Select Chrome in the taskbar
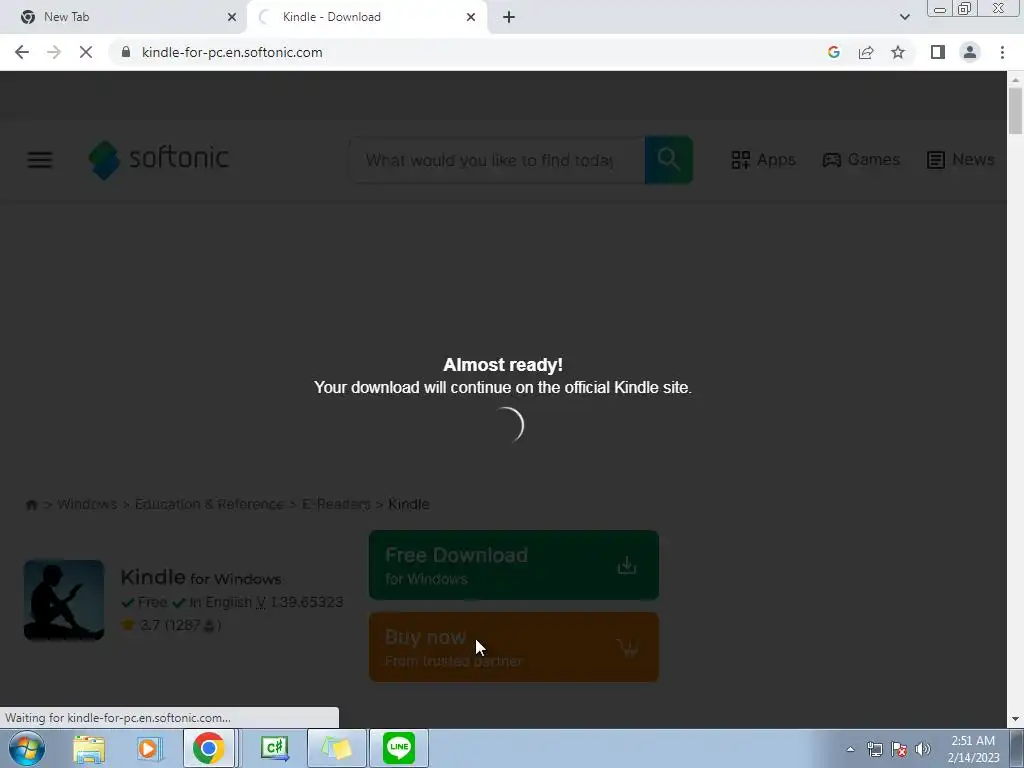The width and height of the screenshot is (1024, 768). 209,748
